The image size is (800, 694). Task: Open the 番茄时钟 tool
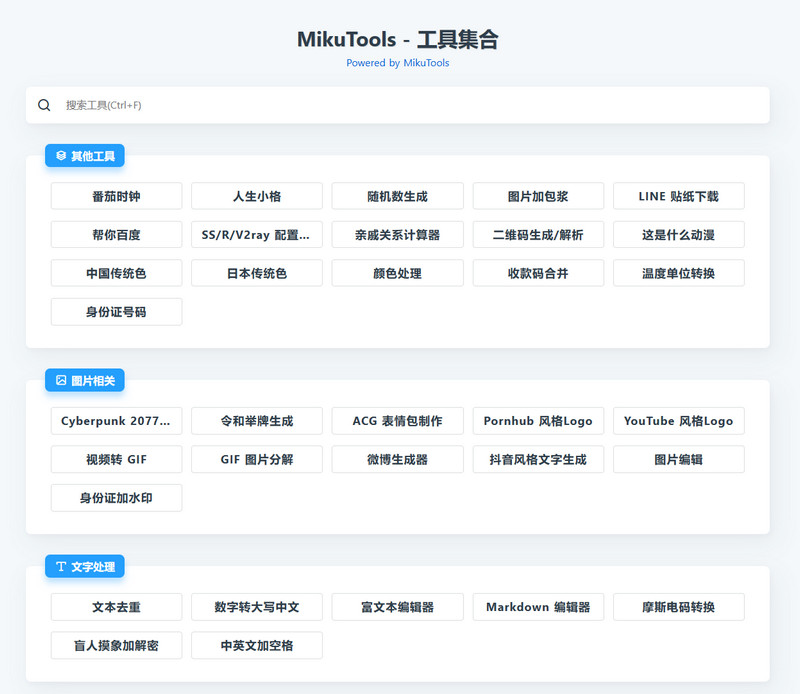pyautogui.click(x=116, y=196)
